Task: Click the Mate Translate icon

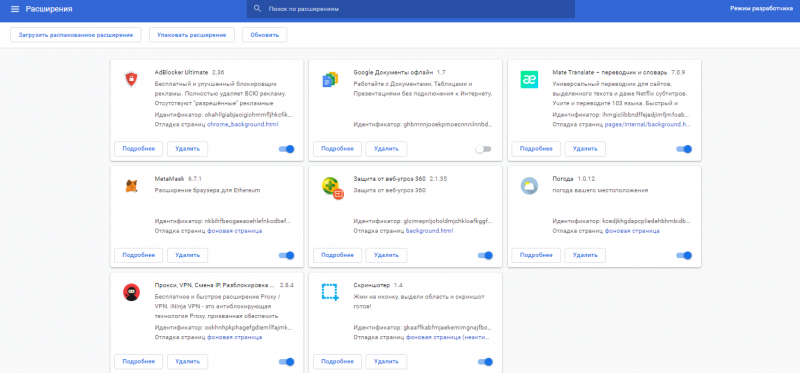Action: coord(529,80)
